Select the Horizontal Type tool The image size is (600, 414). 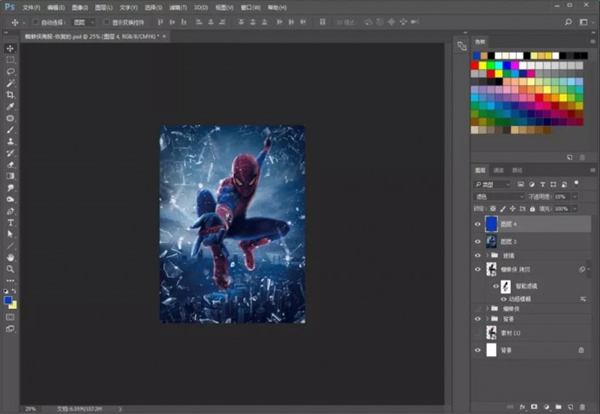pyautogui.click(x=10, y=222)
